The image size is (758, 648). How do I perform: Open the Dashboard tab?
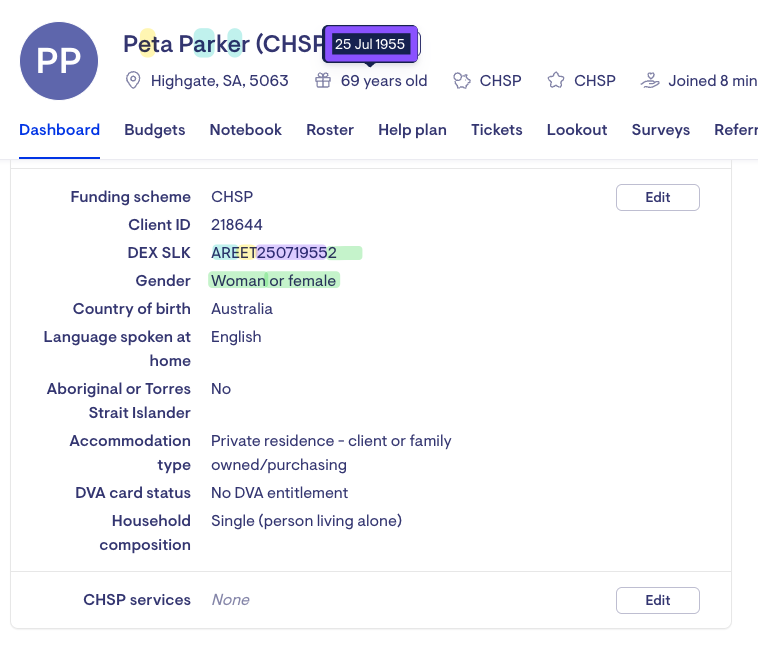tap(59, 130)
